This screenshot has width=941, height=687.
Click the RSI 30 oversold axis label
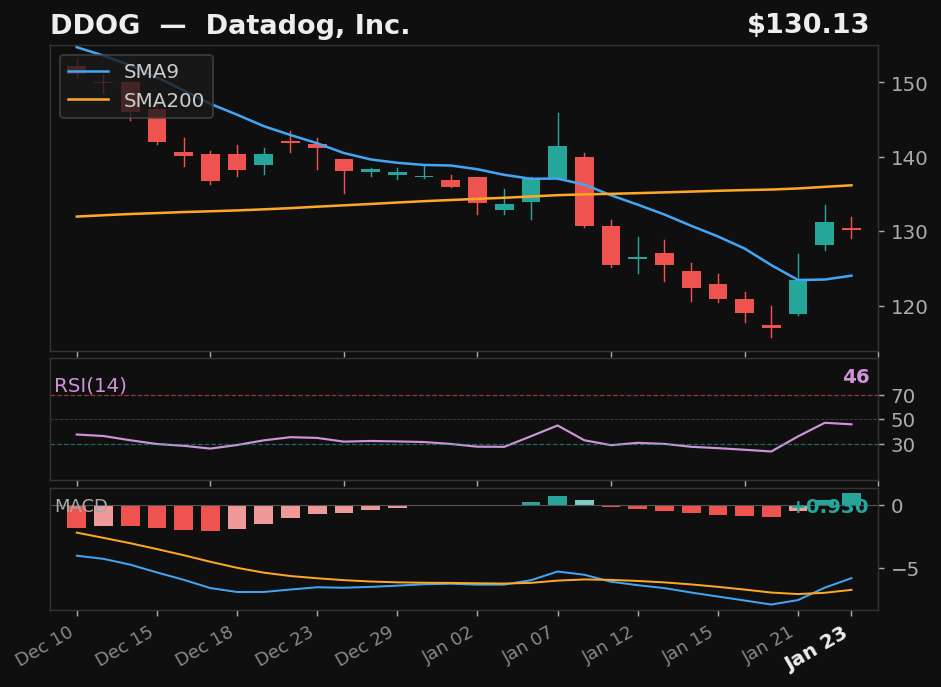click(x=903, y=445)
